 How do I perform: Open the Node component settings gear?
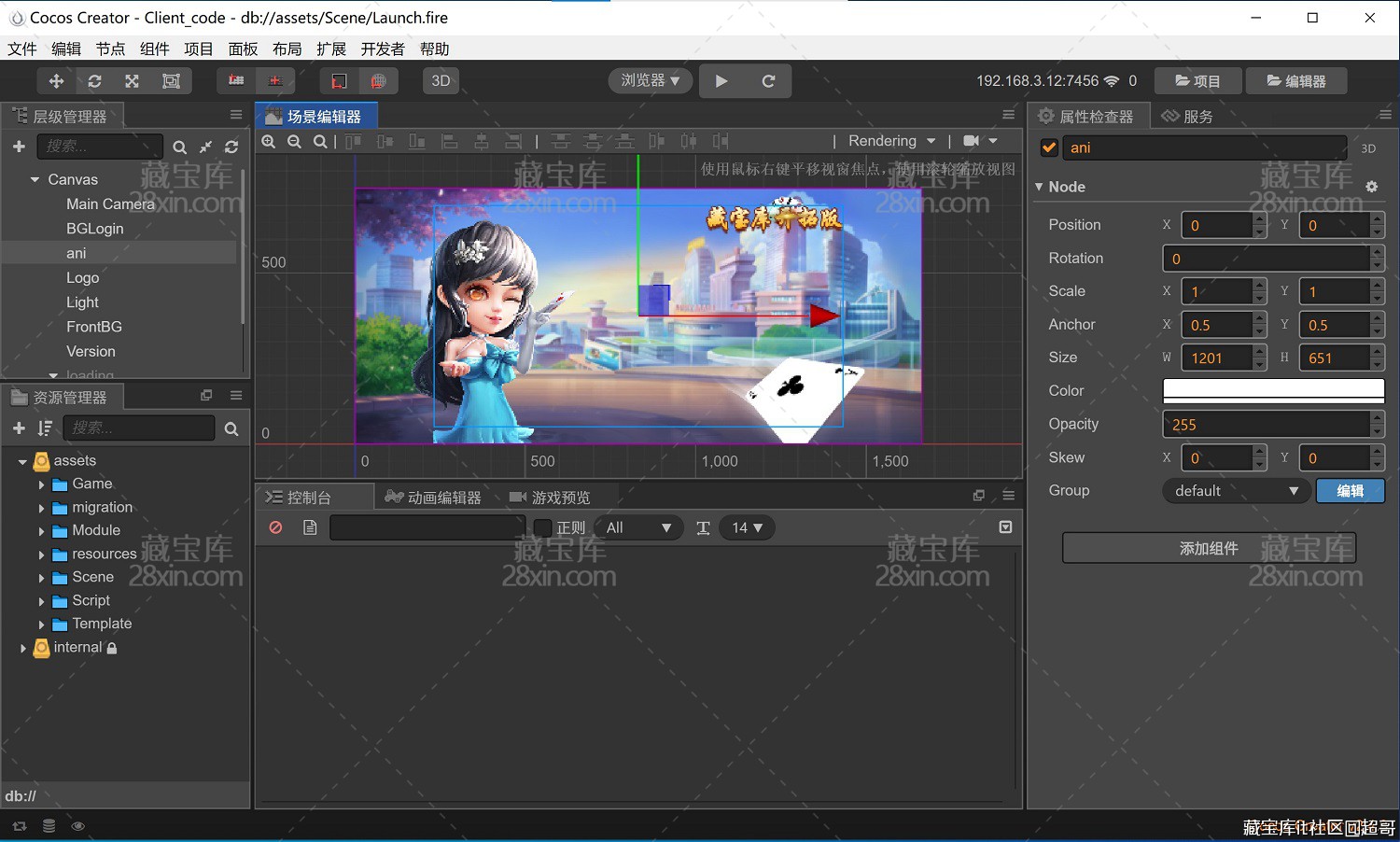(x=1371, y=187)
